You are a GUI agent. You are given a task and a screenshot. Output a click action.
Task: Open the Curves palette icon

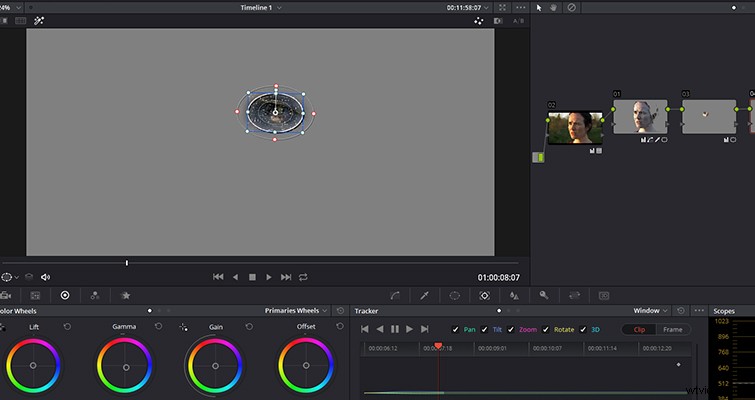(x=395, y=296)
